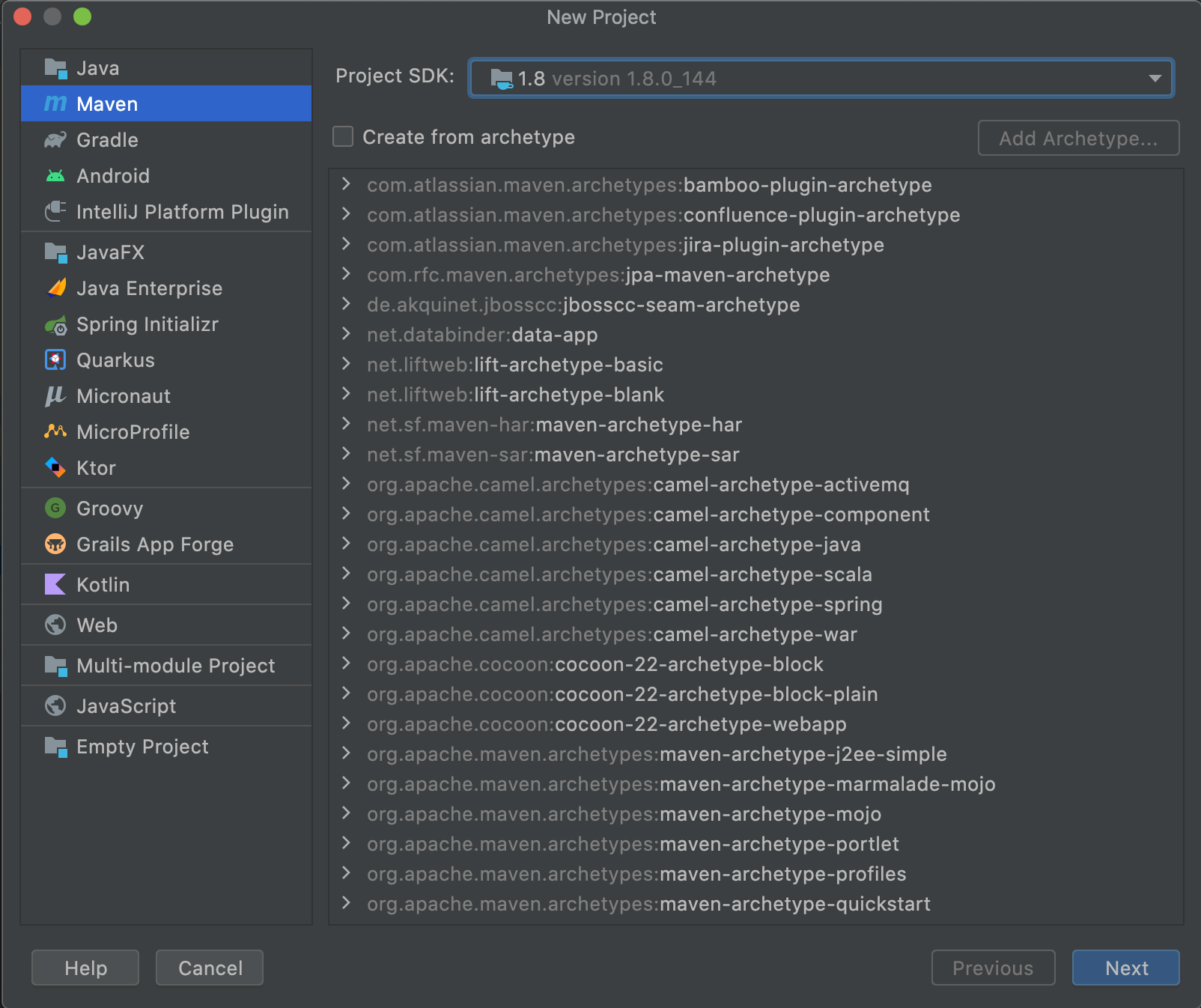Screen dimensions: 1201x1008
Task: Click the Add Archetype... button
Action: click(1078, 138)
